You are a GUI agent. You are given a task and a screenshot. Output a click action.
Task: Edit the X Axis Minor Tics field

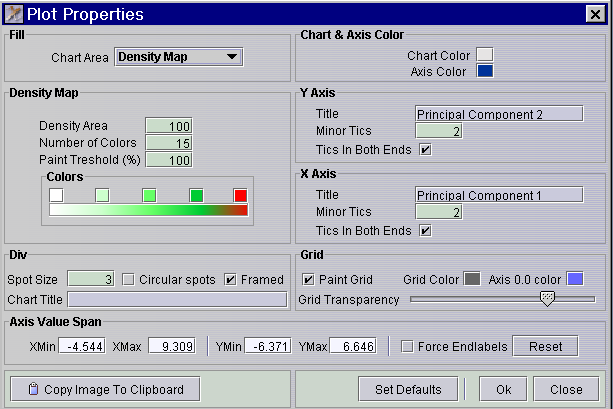tap(439, 212)
